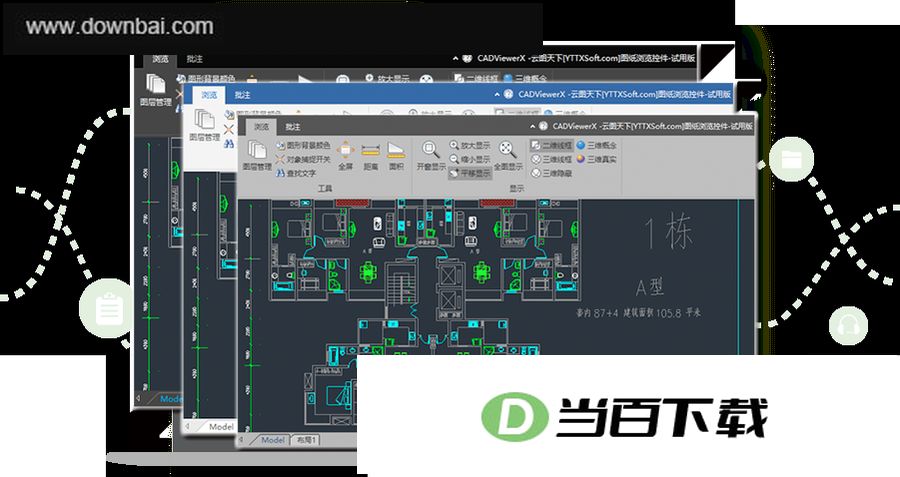Open 图层管理 in the front window
This screenshot has height=477, width=900.
pyautogui.click(x=256, y=156)
